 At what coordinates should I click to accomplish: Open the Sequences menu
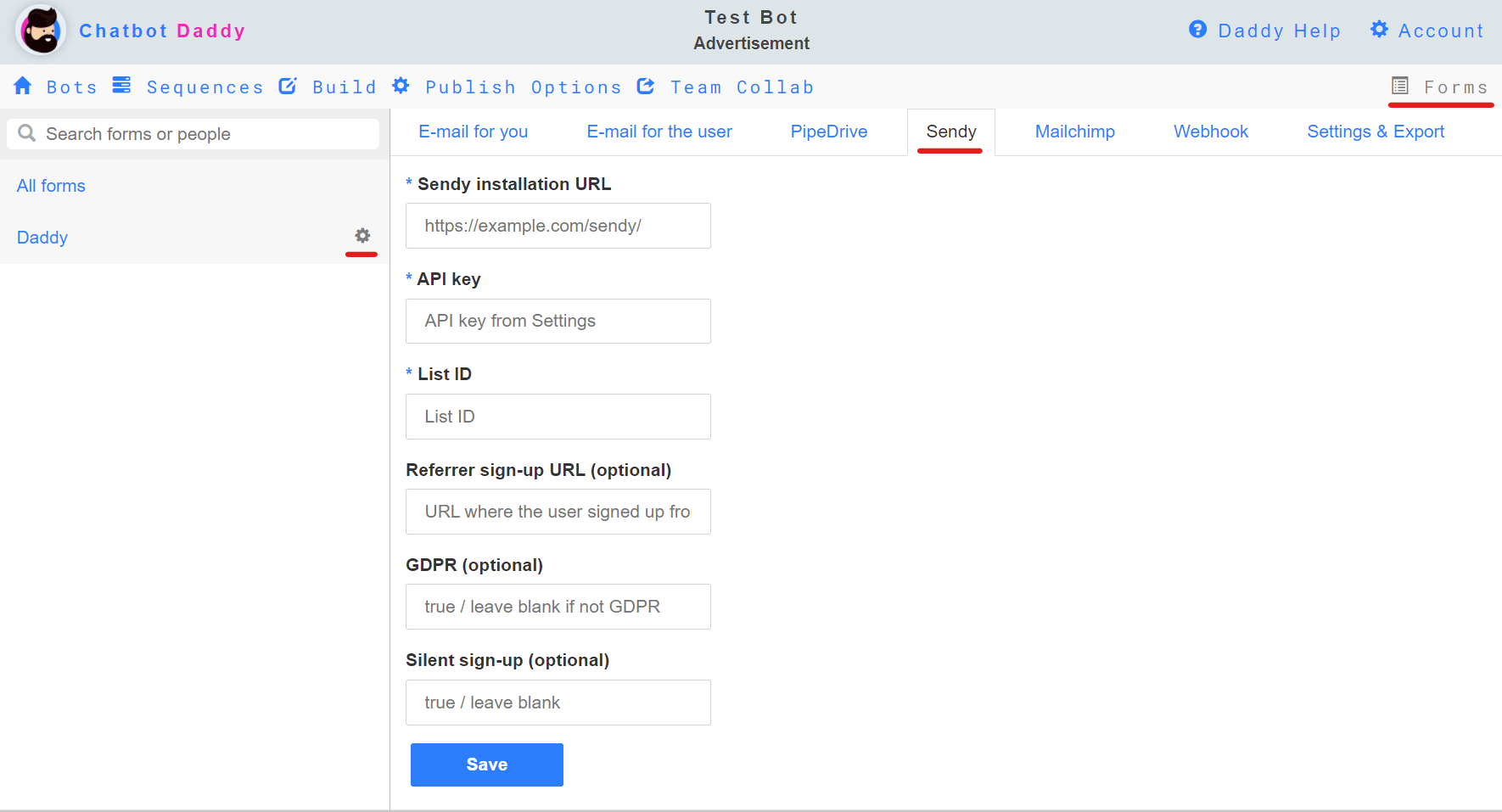[205, 87]
